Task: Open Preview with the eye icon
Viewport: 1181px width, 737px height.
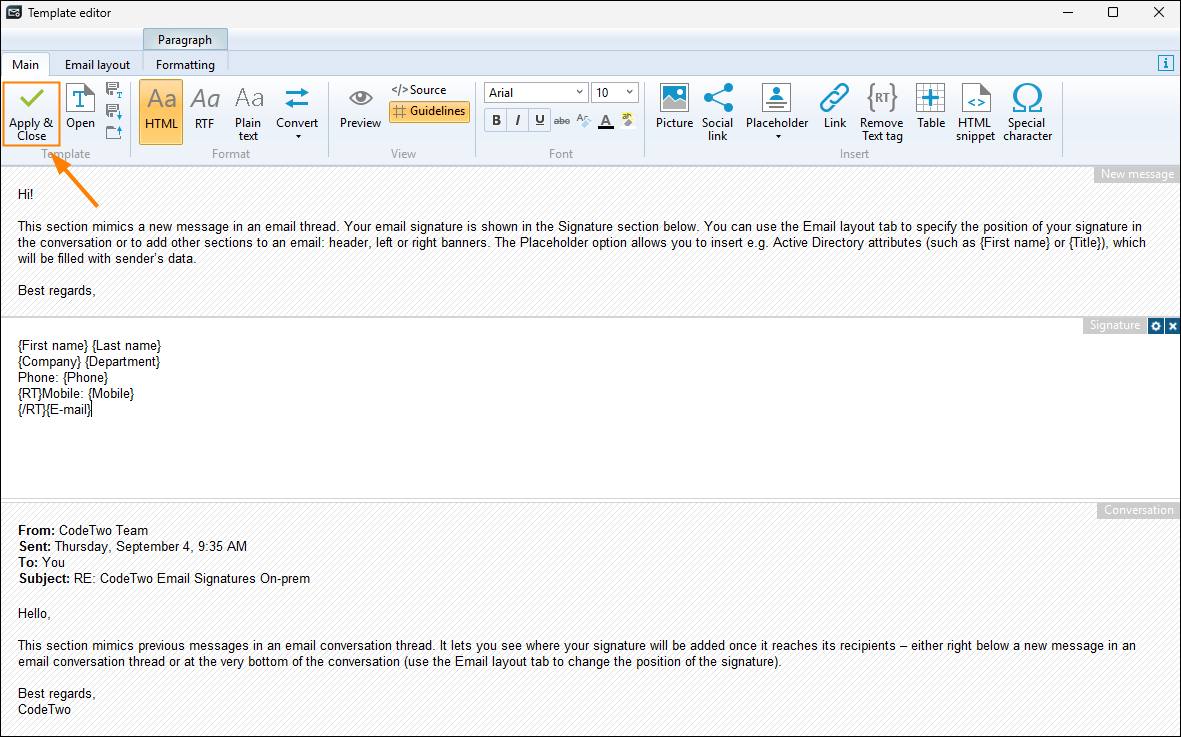Action: click(360, 108)
